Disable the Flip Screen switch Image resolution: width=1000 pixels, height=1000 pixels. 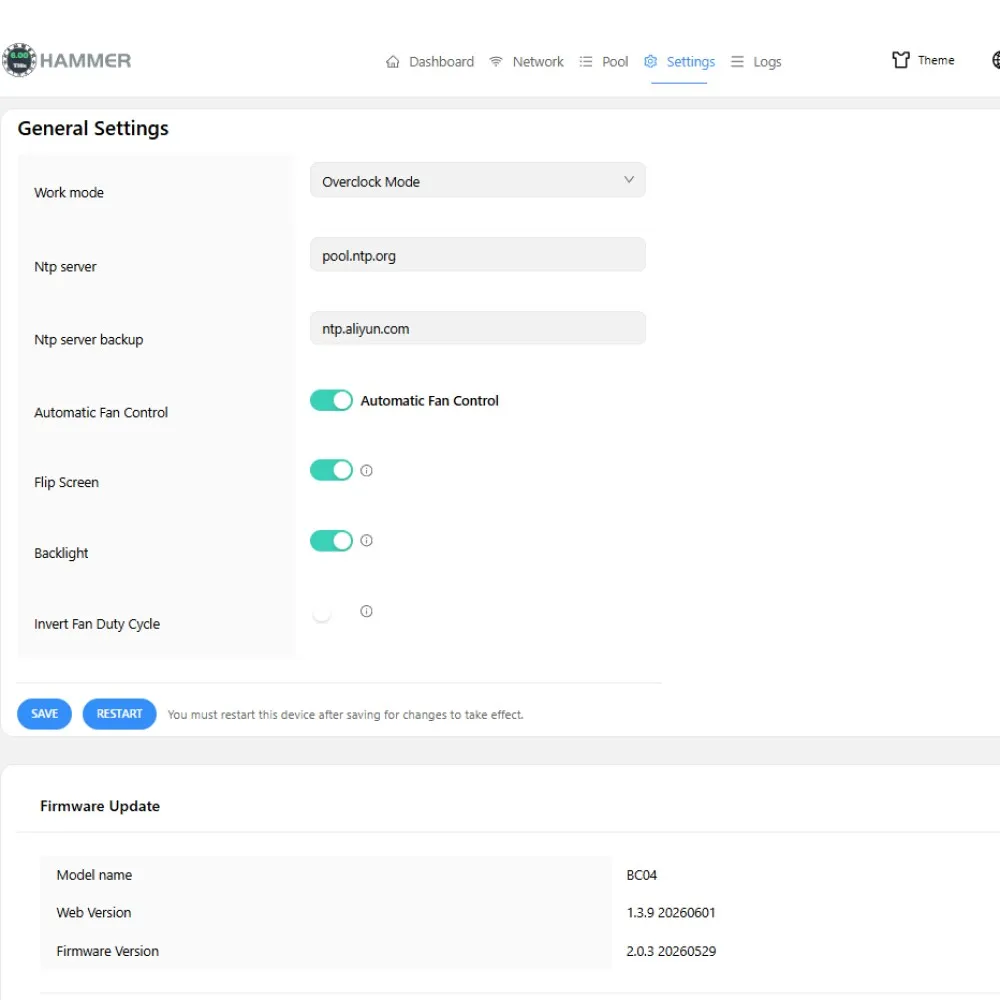pos(331,470)
